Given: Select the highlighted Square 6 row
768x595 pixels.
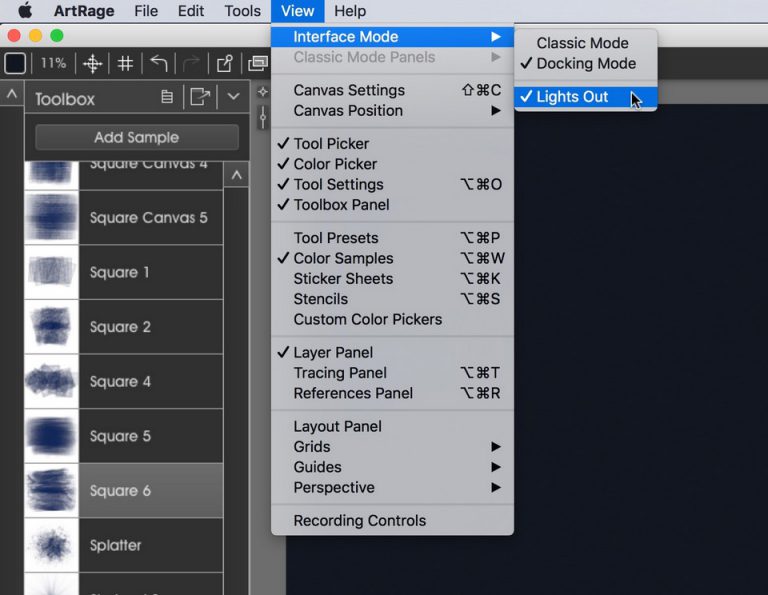Looking at the screenshot, I should [123, 491].
